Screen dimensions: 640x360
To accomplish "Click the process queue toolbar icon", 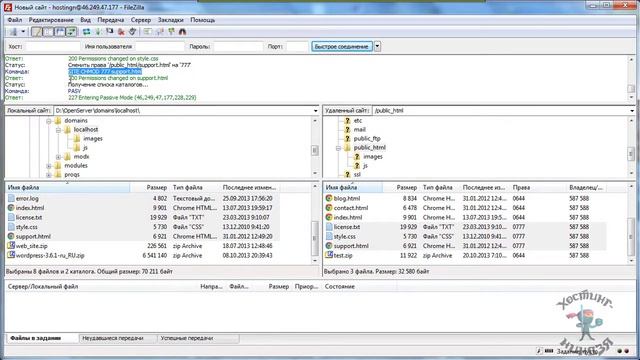I will click(x=98, y=32).
